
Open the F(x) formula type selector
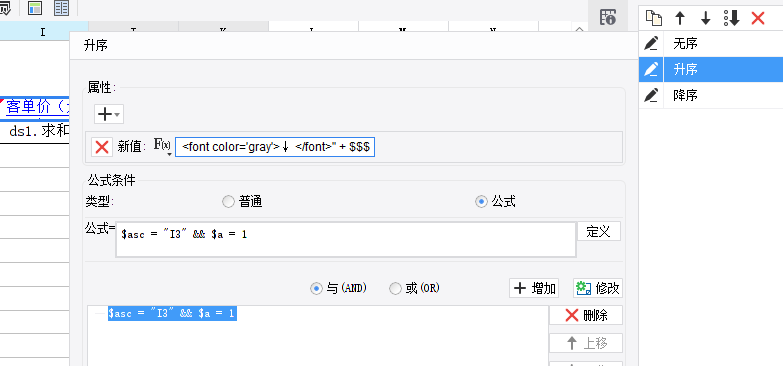click(x=162, y=147)
